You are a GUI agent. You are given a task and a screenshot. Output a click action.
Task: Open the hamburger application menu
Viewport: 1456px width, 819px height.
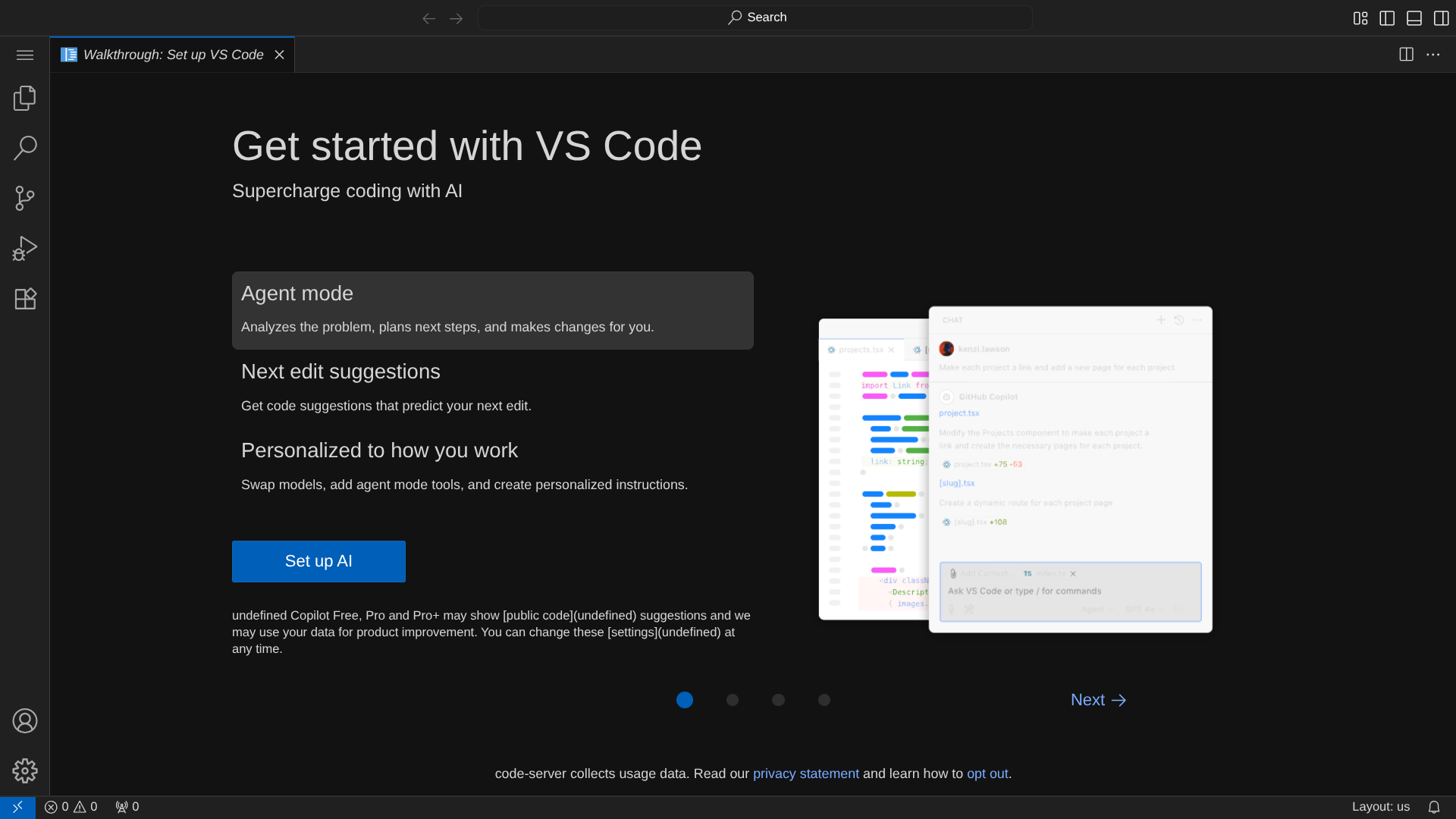(24, 55)
